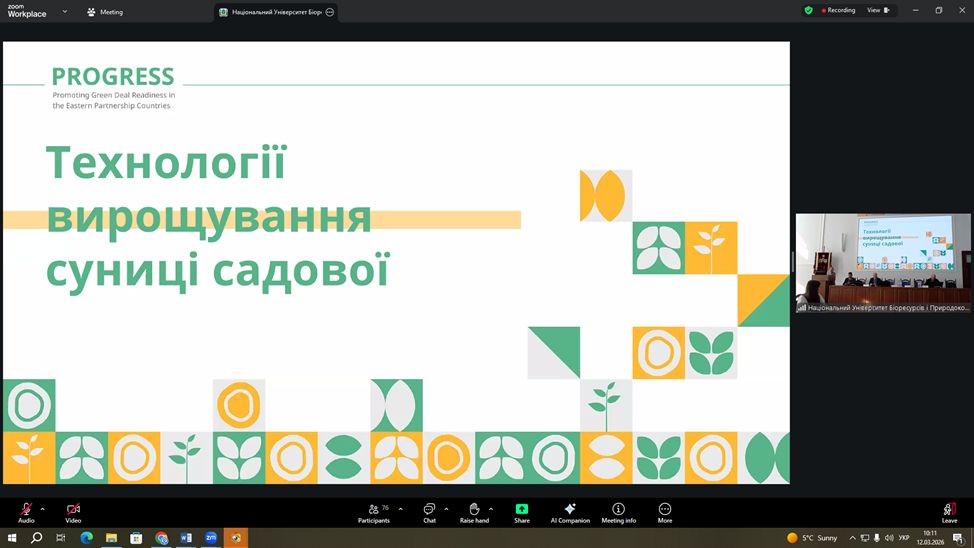
Task: Click the green Share screen button
Action: (522, 513)
